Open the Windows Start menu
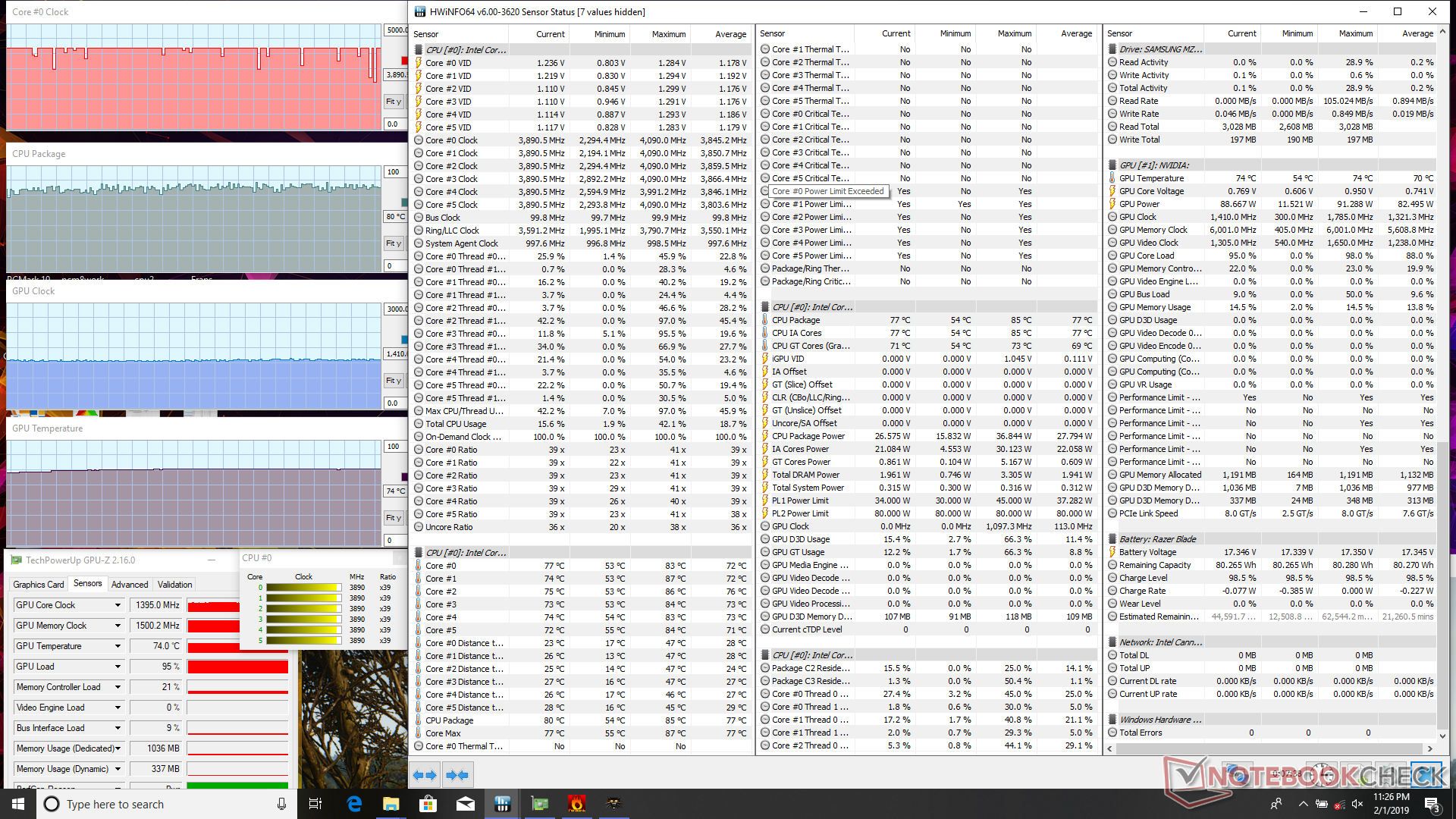This screenshot has width=1456, height=819. [x=18, y=804]
